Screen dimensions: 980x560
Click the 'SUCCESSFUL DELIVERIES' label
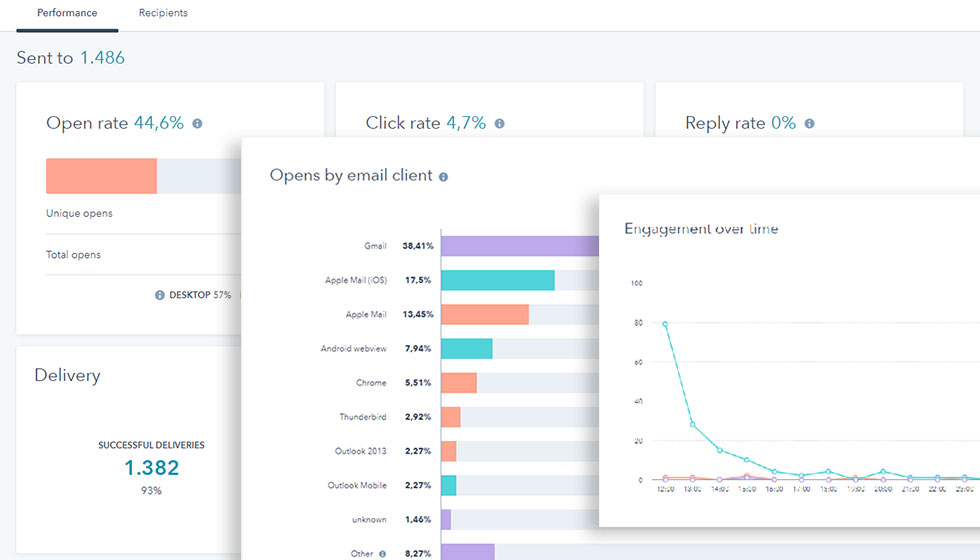151,445
